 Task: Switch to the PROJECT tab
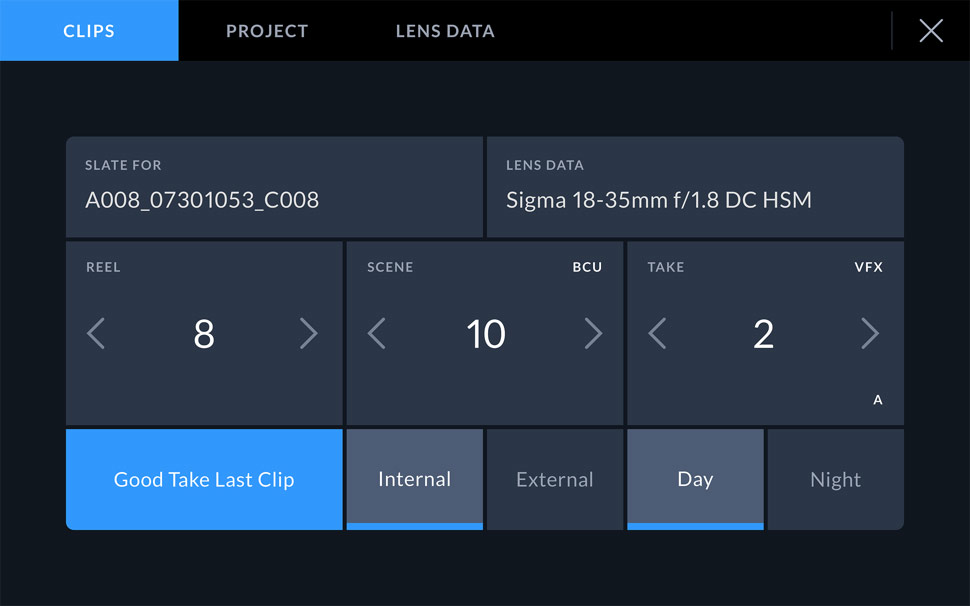point(266,30)
